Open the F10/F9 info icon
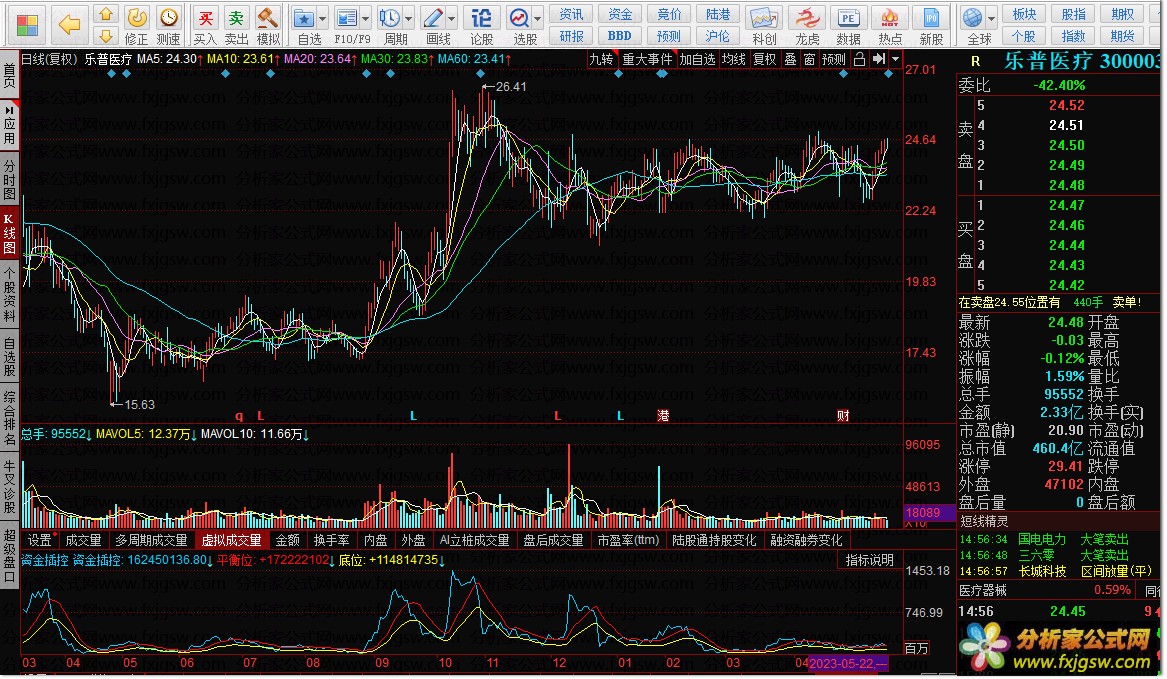1167x679 pixels. [x=346, y=18]
